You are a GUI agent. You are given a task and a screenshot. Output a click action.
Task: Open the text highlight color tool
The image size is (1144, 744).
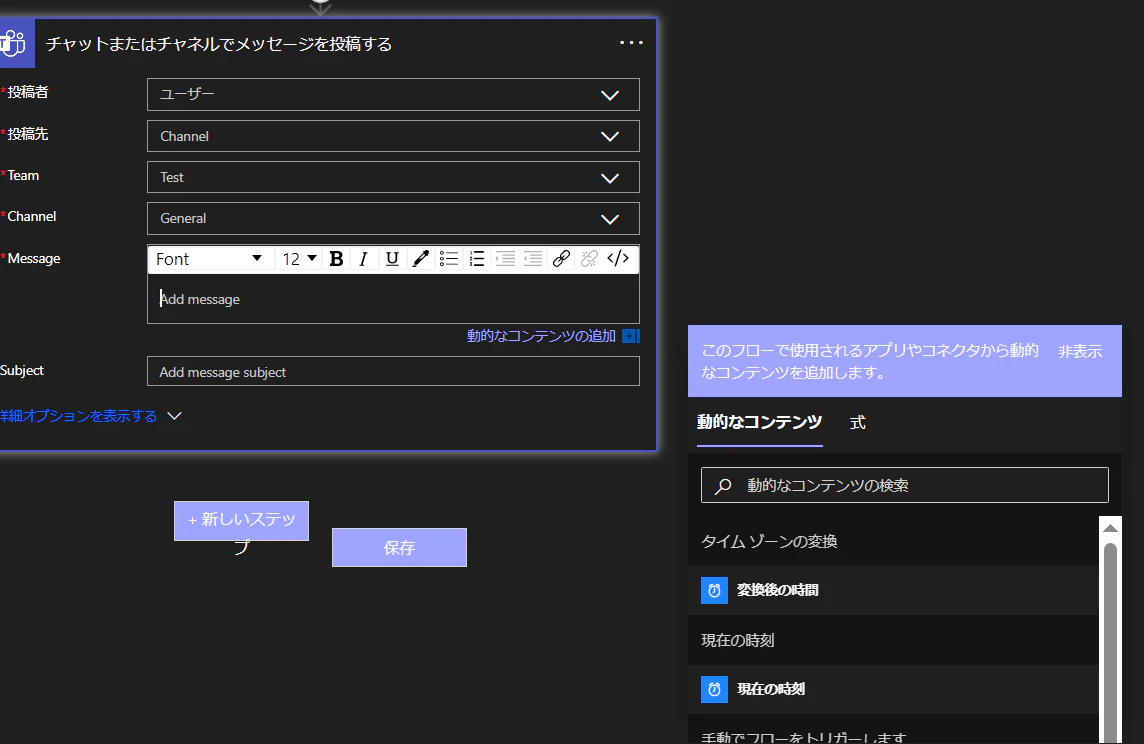click(420, 258)
